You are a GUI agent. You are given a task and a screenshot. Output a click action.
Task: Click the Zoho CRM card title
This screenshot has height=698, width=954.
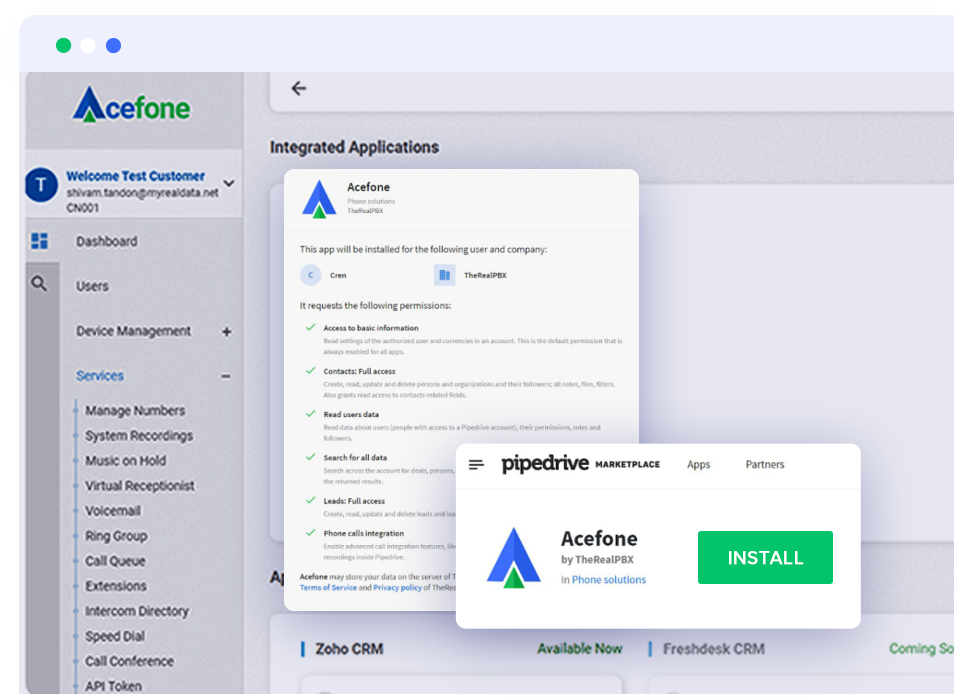coord(349,649)
